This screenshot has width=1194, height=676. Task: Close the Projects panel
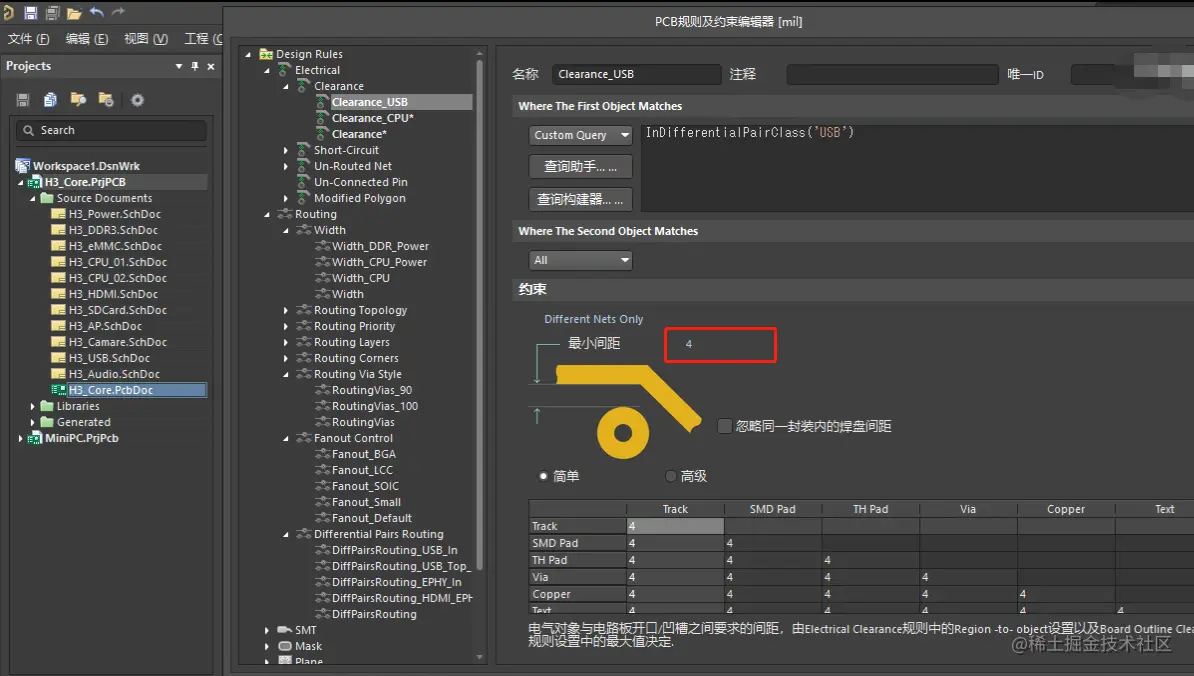click(211, 66)
